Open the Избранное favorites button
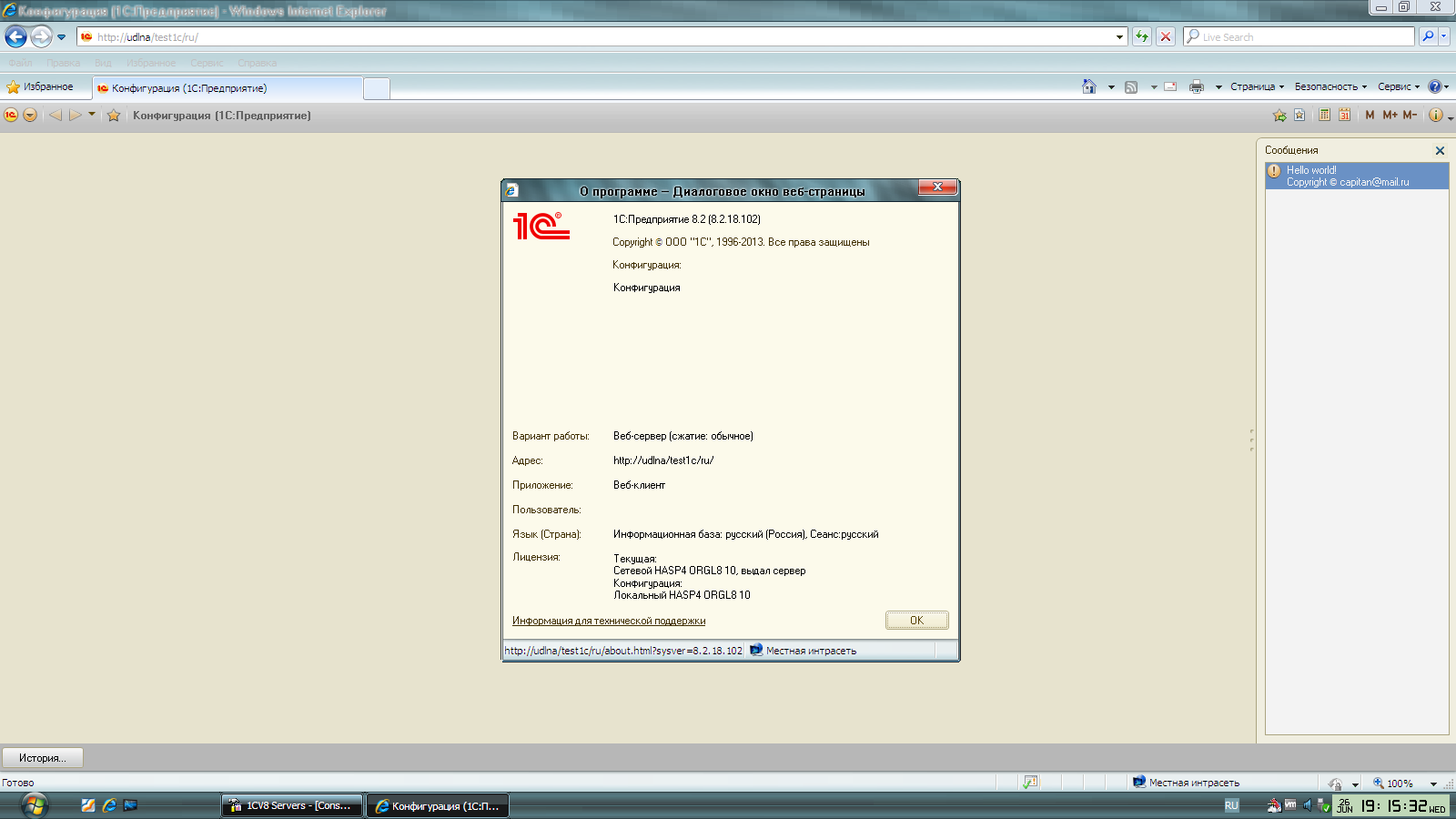Image resolution: width=1456 pixels, height=819 pixels. (x=40, y=87)
